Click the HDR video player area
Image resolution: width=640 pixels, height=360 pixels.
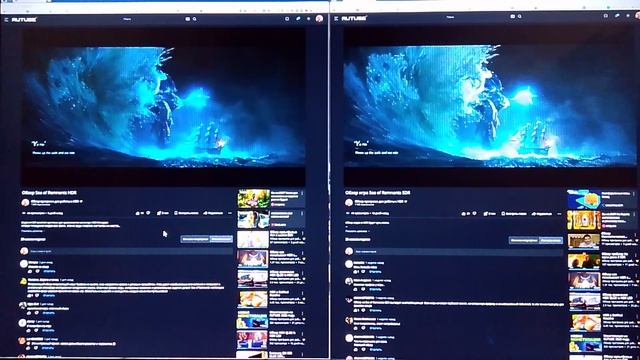coord(163,107)
